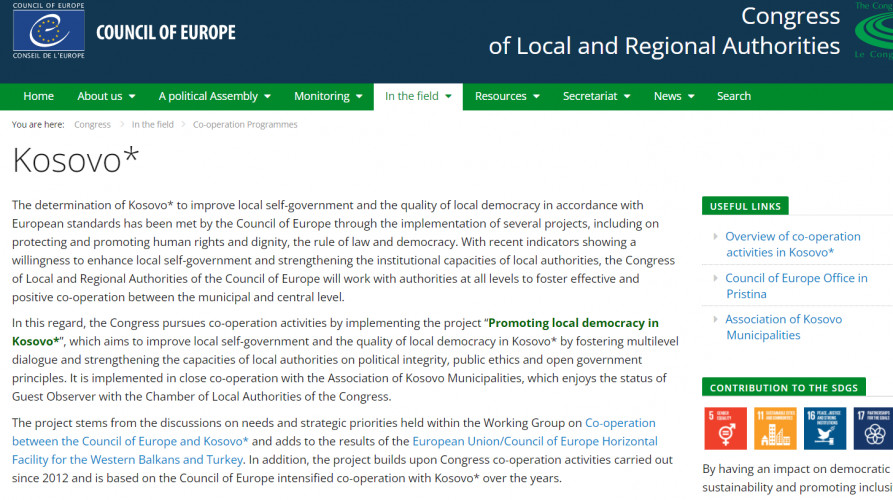Screen dimensions: 893x500
Task: Open the SDG 11 Sustainable Cities icon
Action: pos(775,428)
